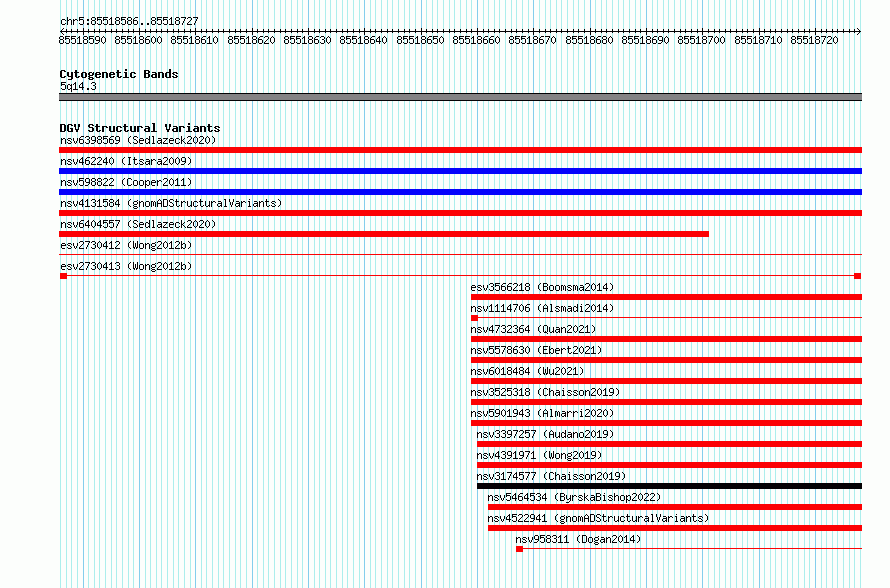
Task: Click ruler position 85518670
Action: click(x=533, y=40)
